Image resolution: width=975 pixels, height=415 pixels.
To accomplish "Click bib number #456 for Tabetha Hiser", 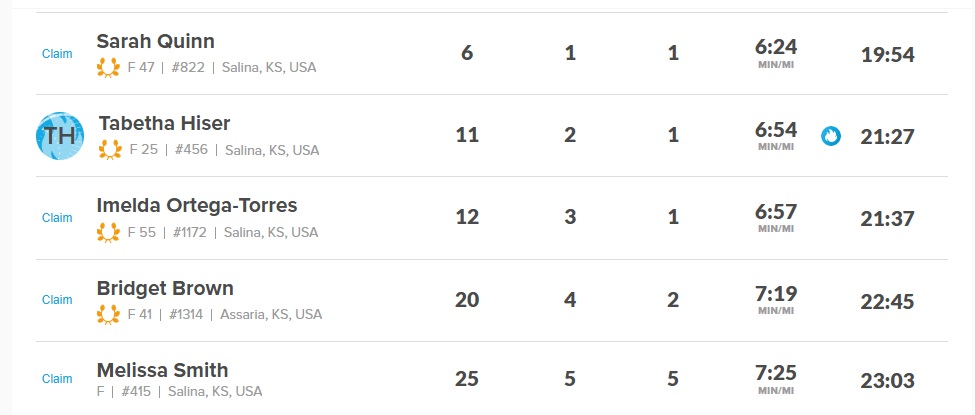I will 194,151.
